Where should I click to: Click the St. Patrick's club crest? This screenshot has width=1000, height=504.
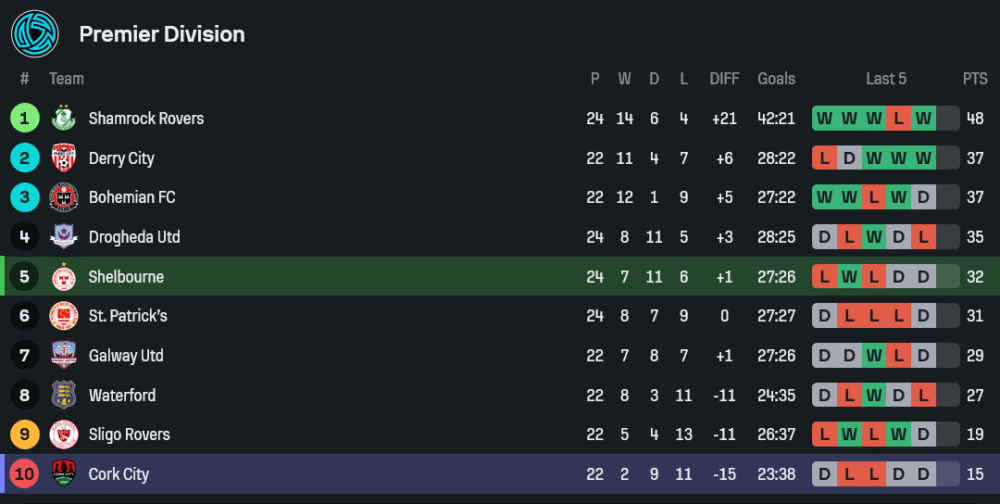64,316
